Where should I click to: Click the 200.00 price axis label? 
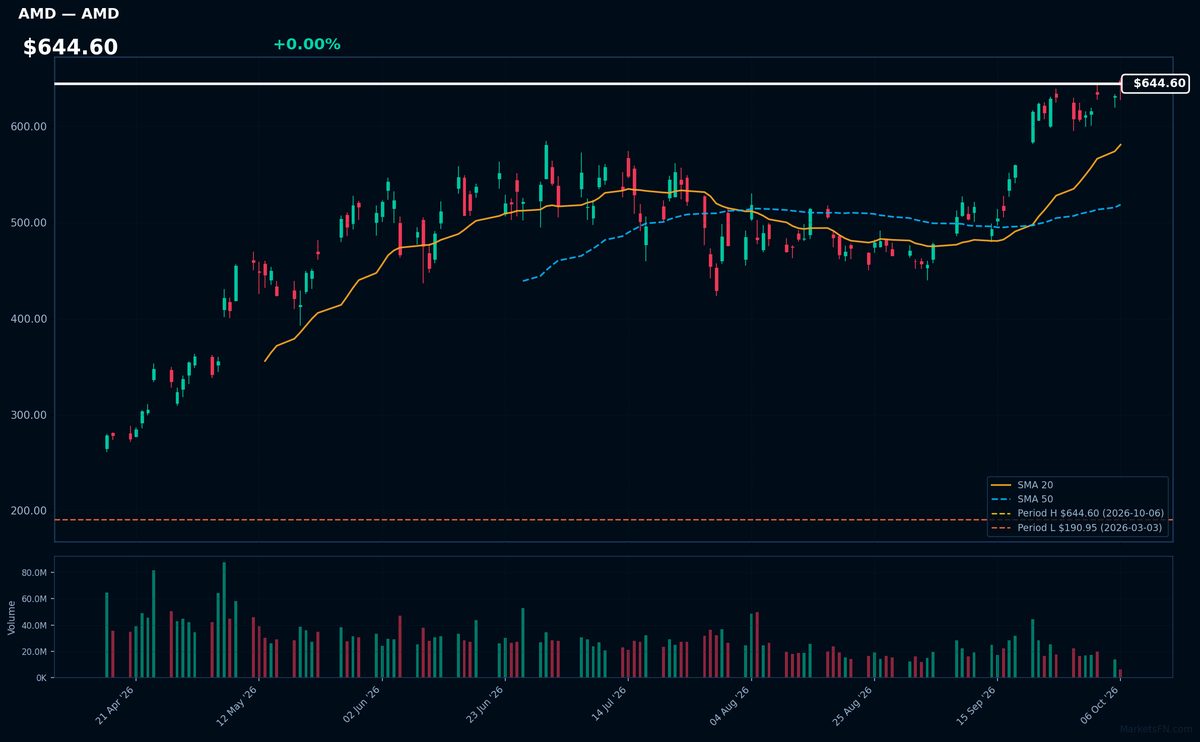click(30, 511)
